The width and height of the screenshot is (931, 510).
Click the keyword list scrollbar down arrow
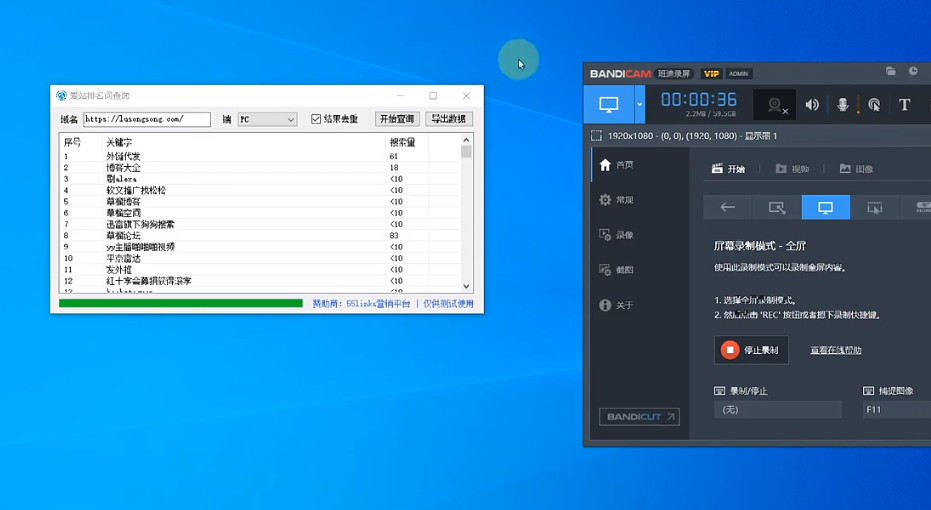click(466, 286)
